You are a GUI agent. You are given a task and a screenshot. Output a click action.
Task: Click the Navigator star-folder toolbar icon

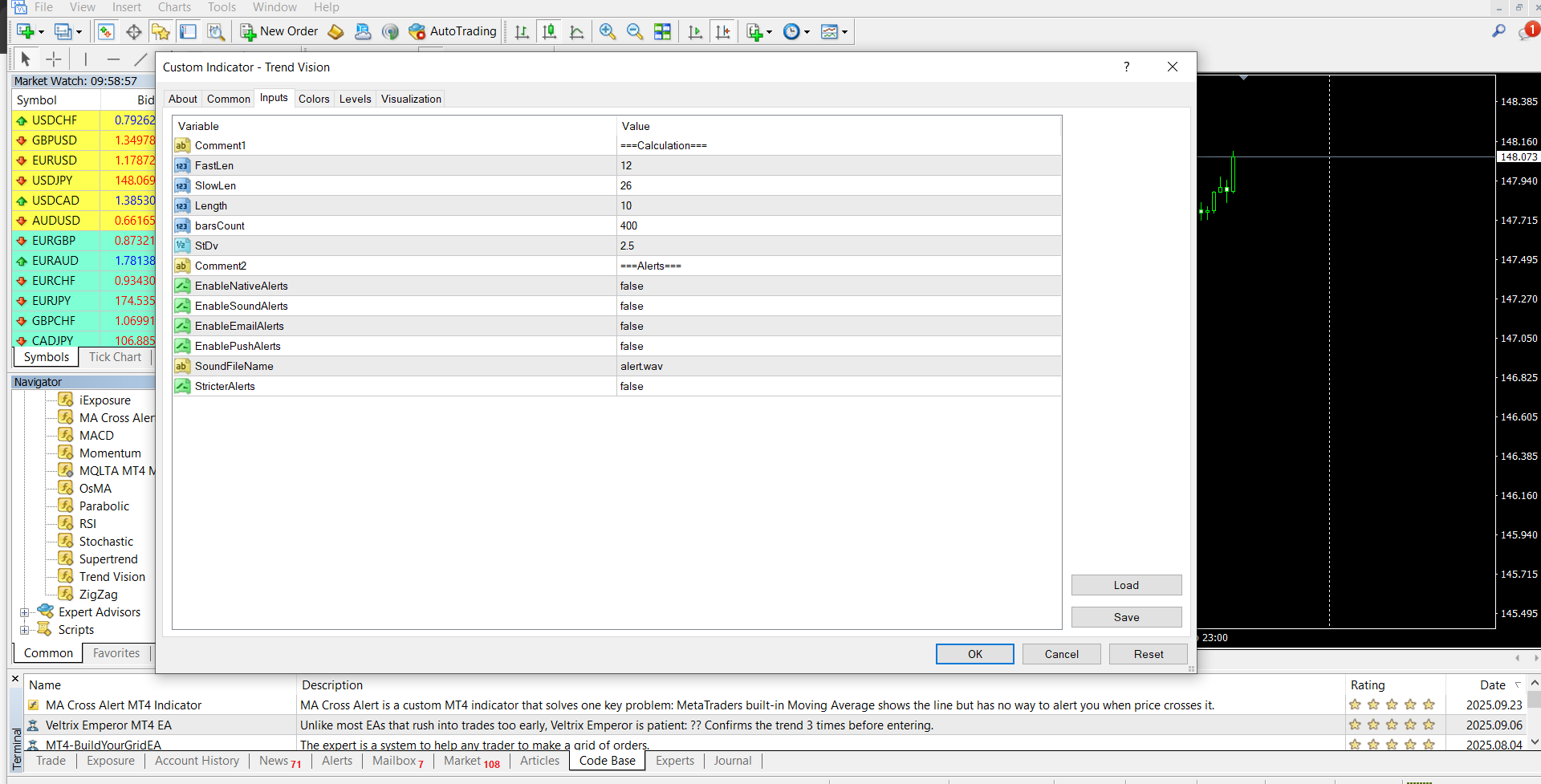click(161, 32)
